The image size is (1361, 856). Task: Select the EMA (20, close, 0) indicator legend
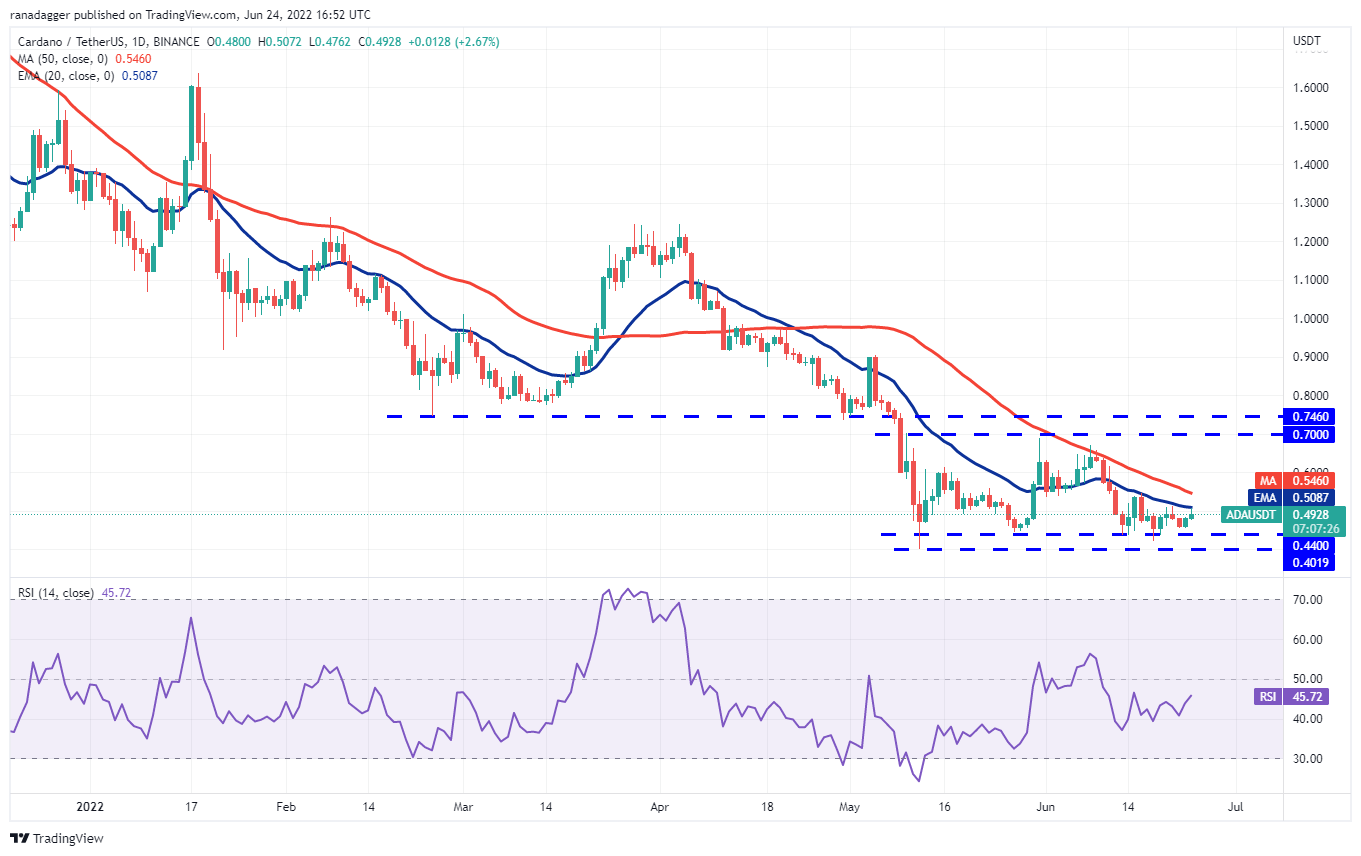(85, 76)
